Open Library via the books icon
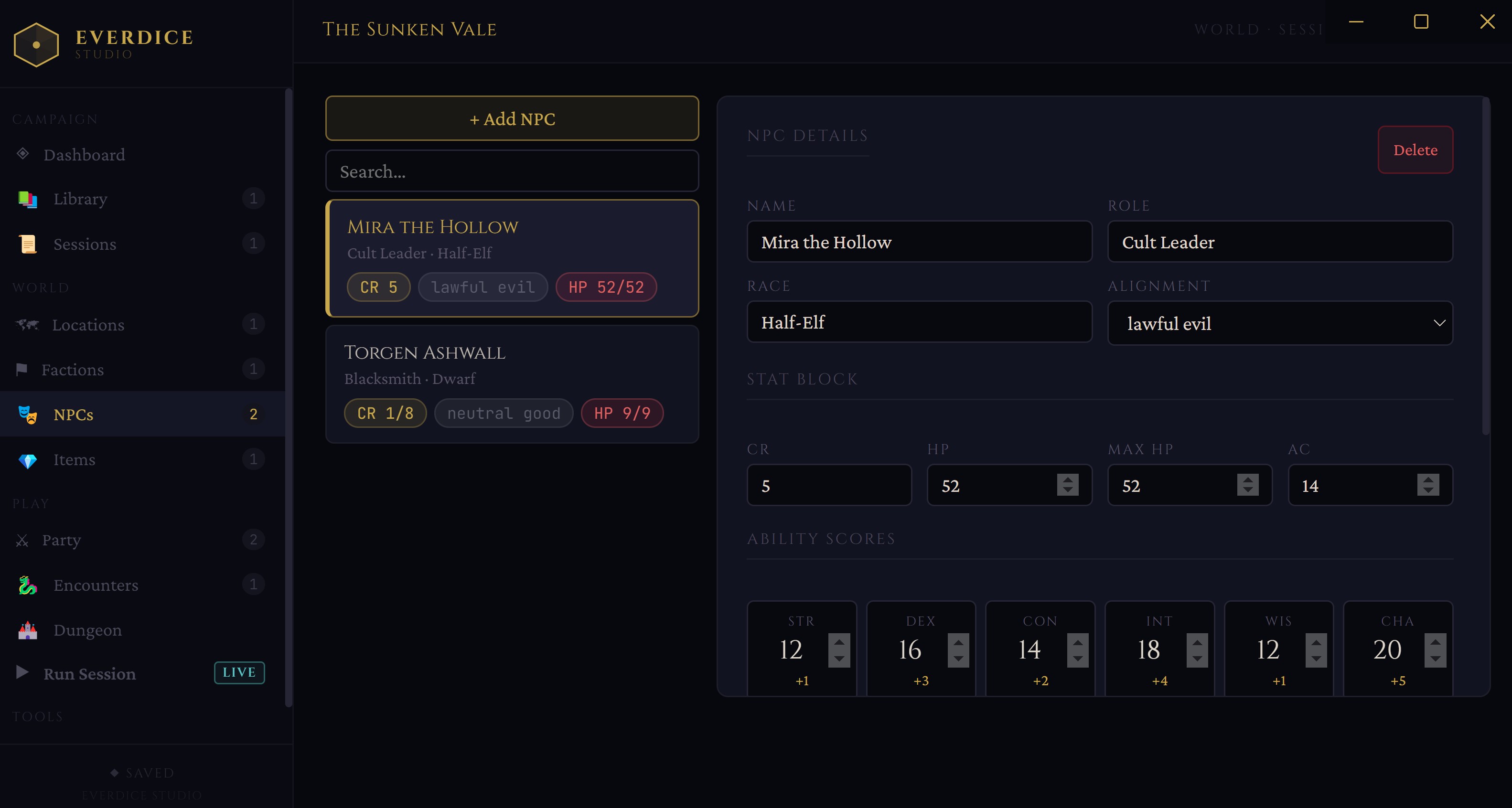1512x808 pixels. click(27, 199)
